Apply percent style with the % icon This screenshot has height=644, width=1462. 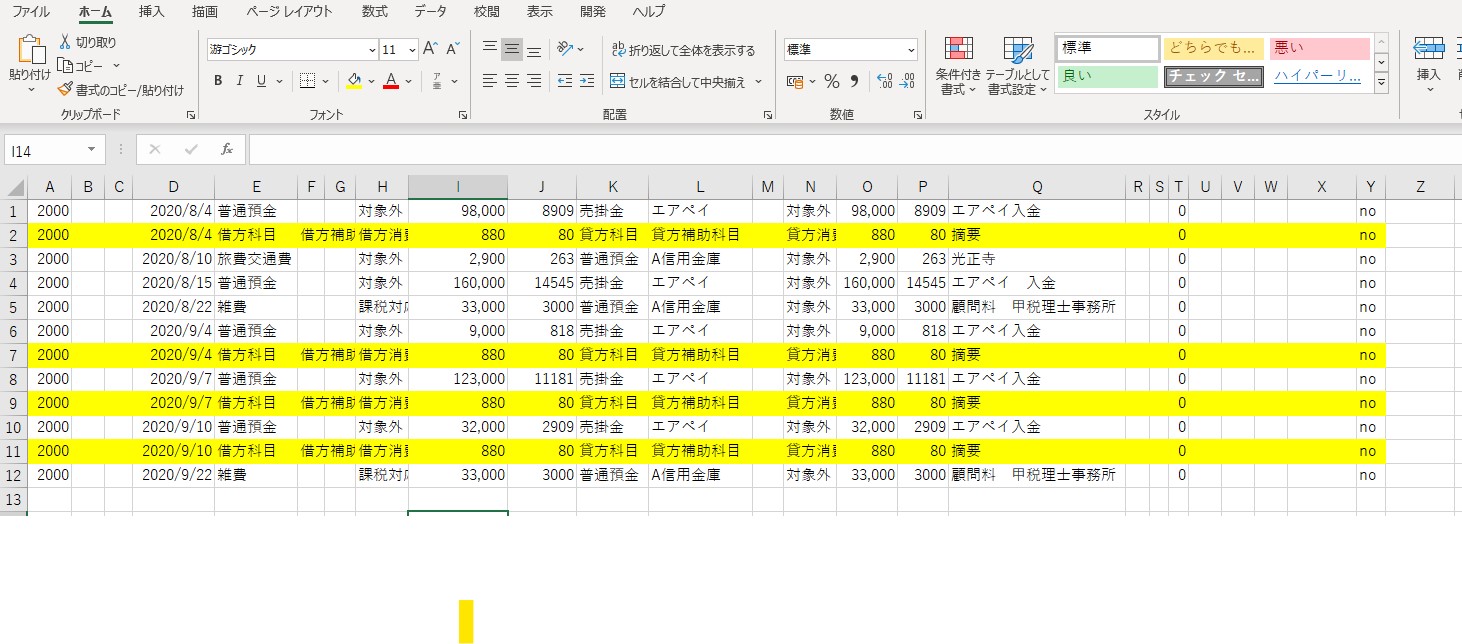(x=831, y=81)
